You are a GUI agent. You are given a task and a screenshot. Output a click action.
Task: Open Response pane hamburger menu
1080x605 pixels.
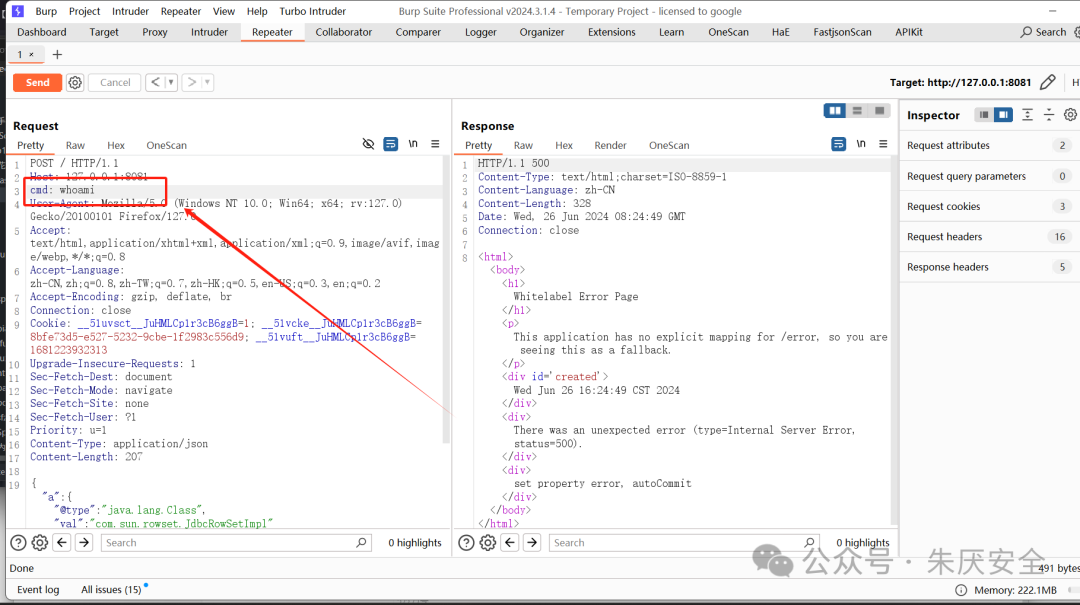click(x=883, y=144)
